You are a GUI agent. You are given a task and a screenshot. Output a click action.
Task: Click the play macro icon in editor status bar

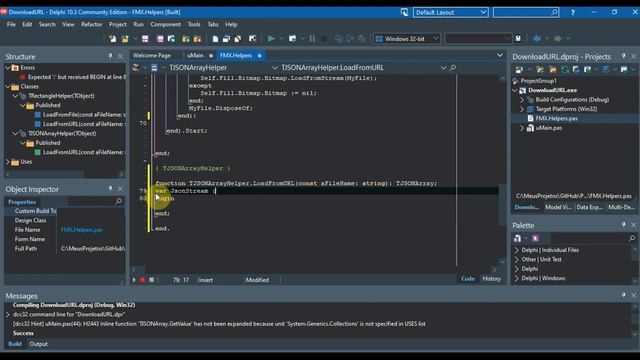(x=134, y=280)
